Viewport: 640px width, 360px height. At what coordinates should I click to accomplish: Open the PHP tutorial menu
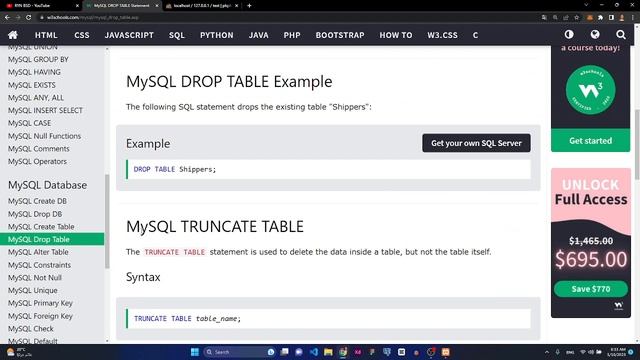pos(292,35)
